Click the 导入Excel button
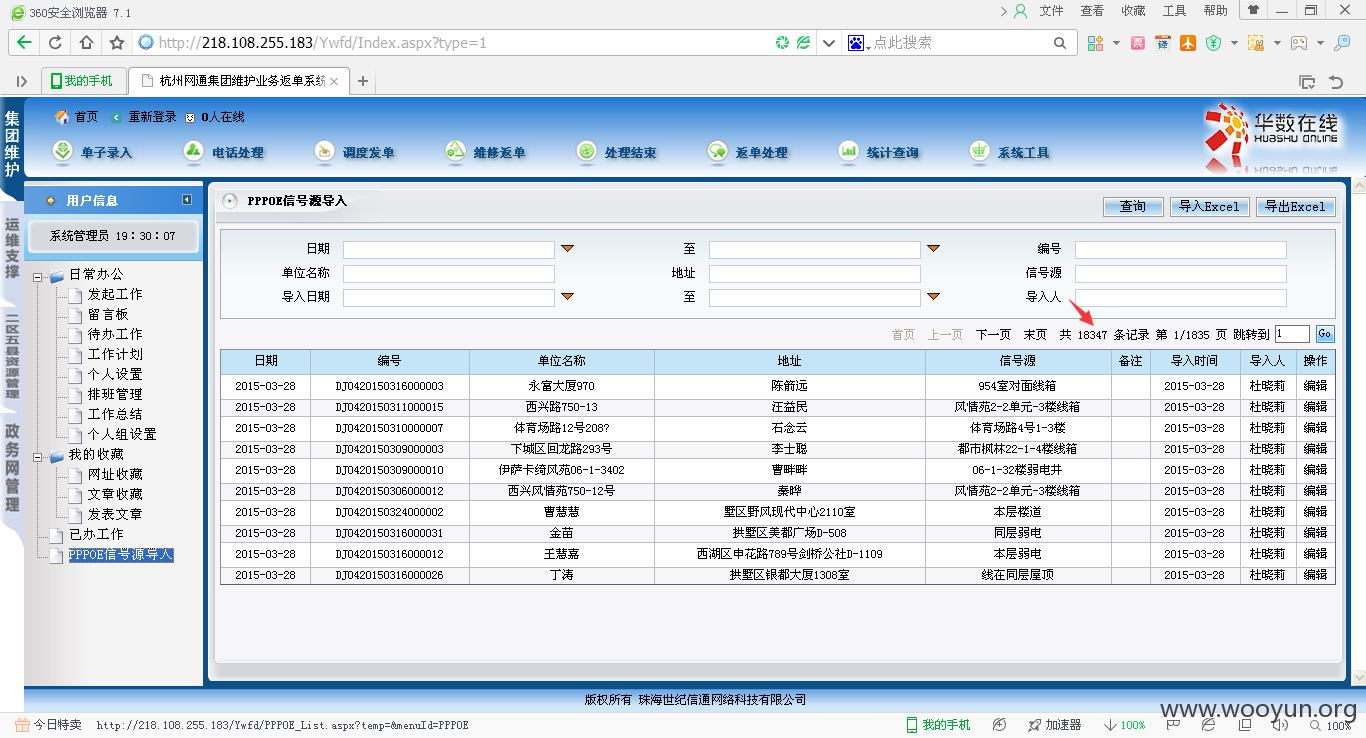This screenshot has width=1366, height=738. pos(1209,206)
